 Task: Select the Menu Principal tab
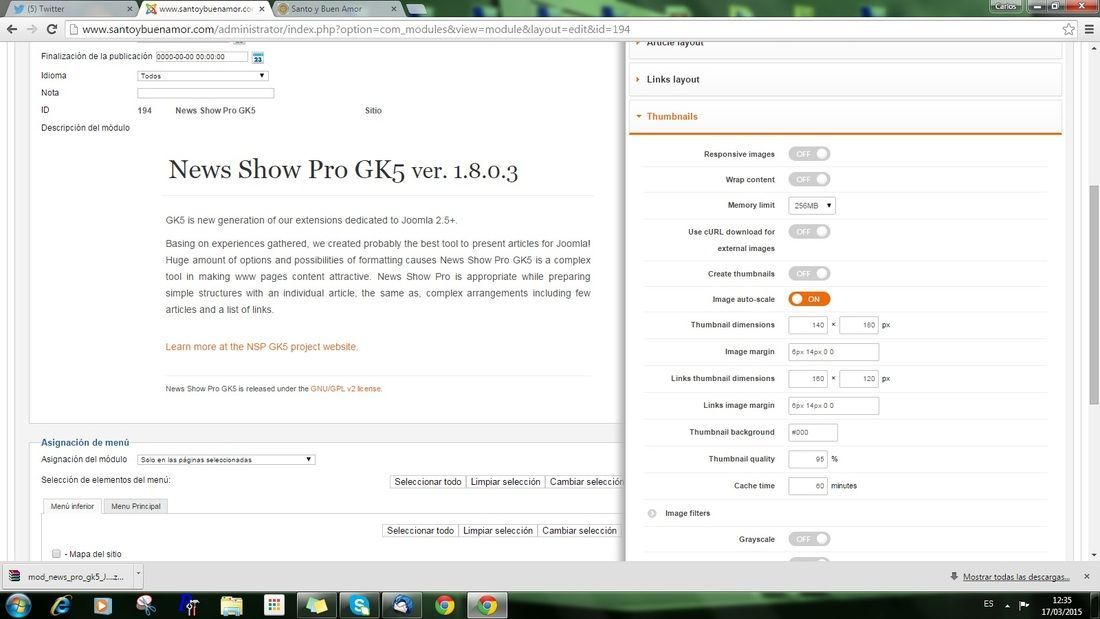click(x=135, y=506)
